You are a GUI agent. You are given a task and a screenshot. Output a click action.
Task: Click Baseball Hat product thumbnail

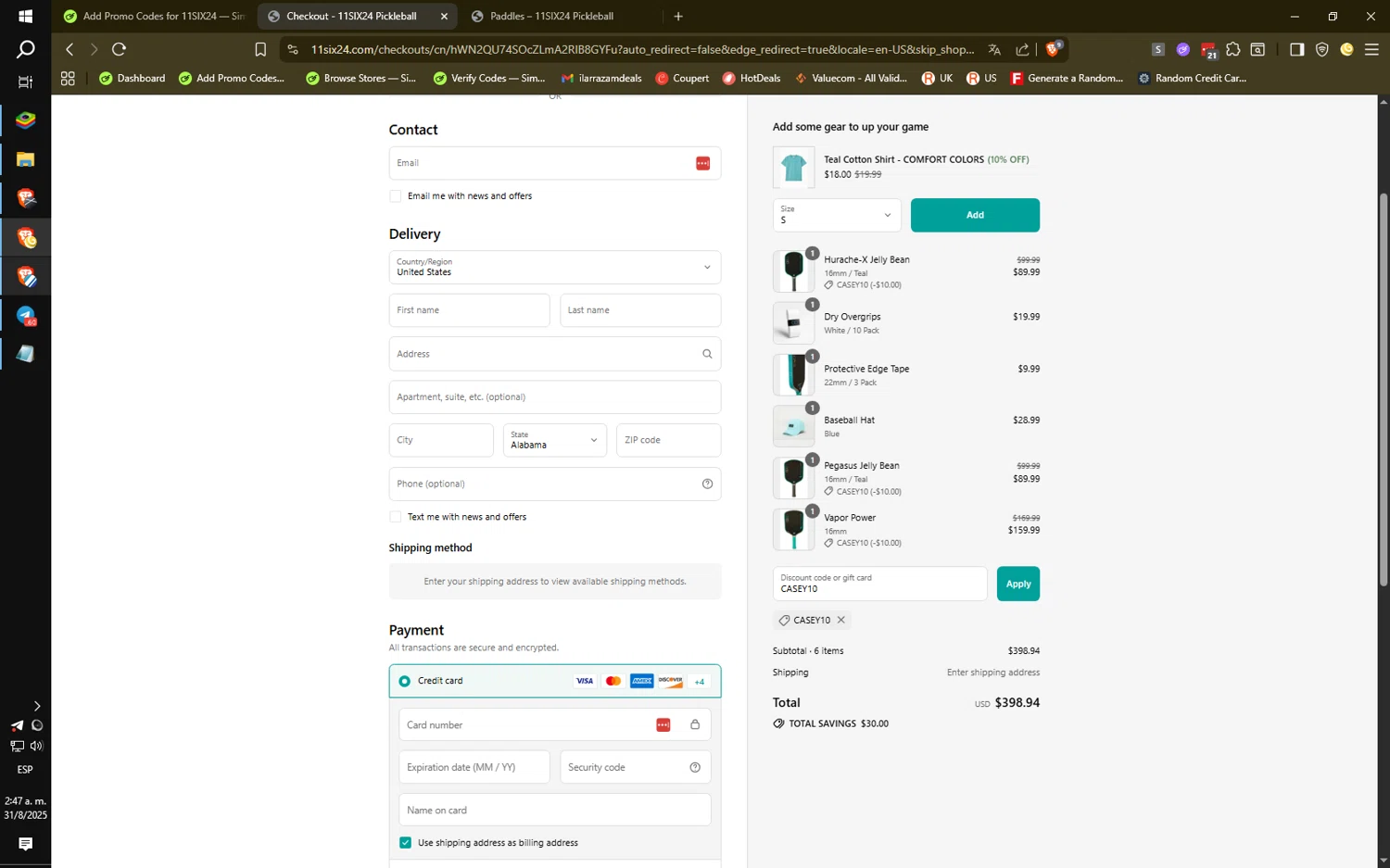click(793, 426)
